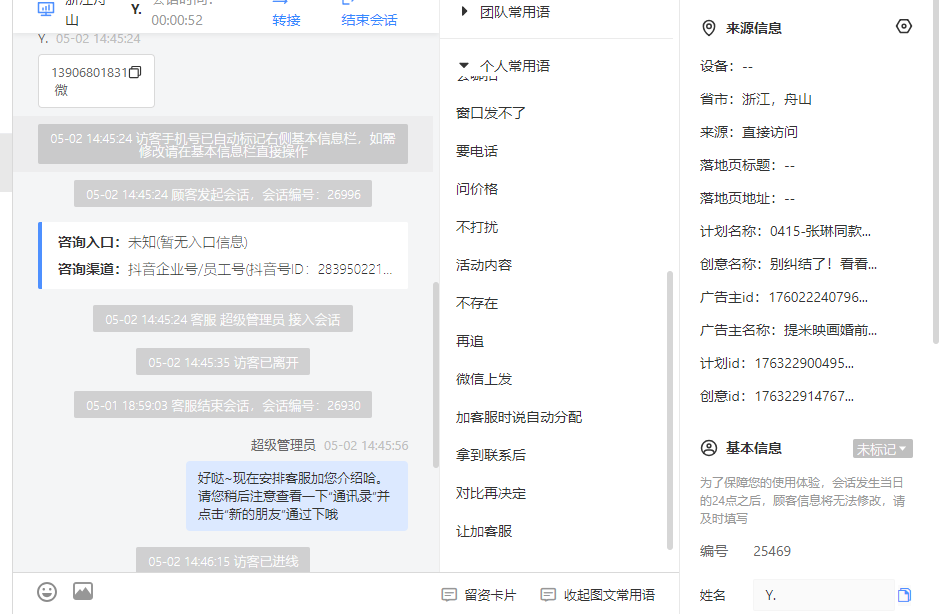This screenshot has width=939, height=614.
Task: Click the 广告主名称 提米映画 value
Action: tap(831, 330)
